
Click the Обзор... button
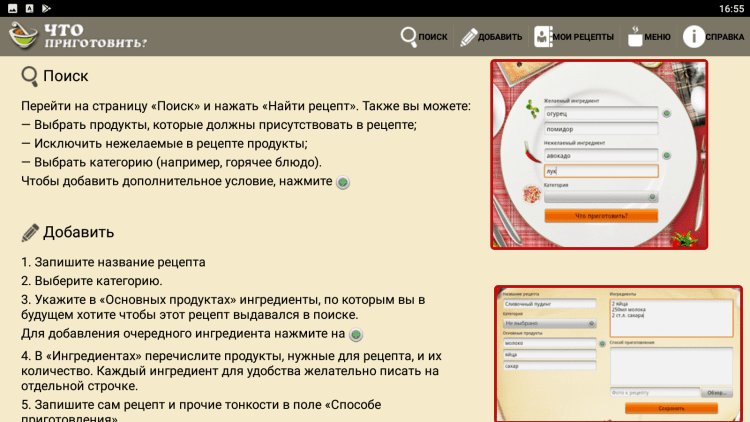tap(717, 393)
